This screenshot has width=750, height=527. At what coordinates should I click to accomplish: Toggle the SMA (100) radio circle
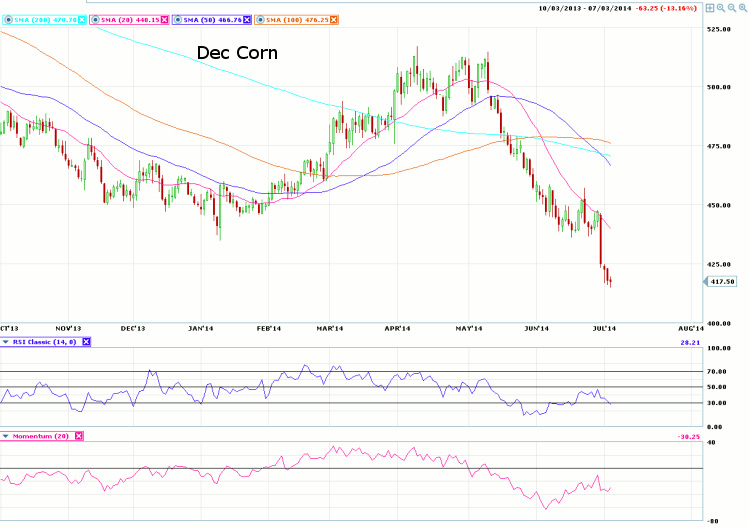259,20
